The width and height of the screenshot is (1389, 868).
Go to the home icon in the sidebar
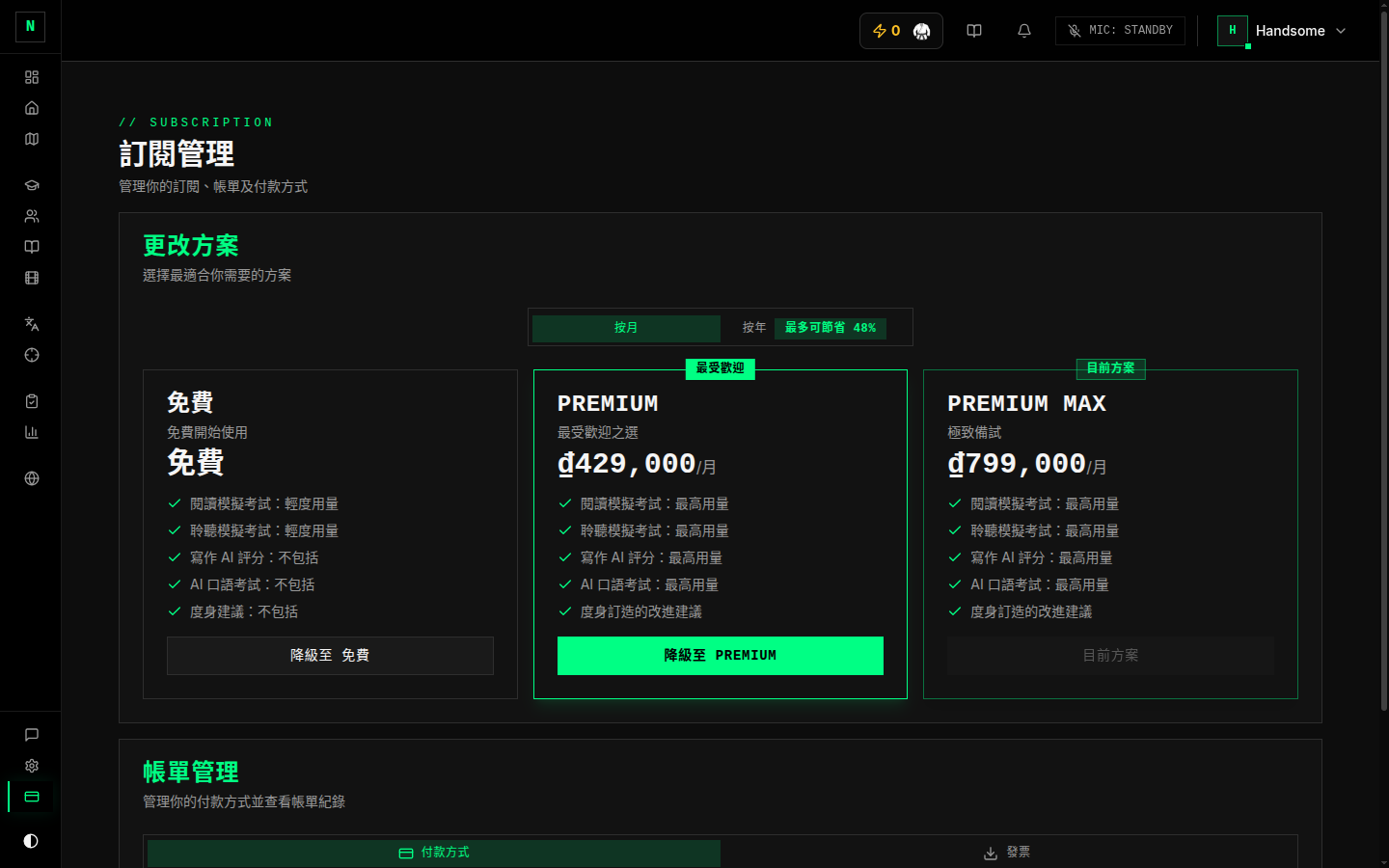click(32, 108)
